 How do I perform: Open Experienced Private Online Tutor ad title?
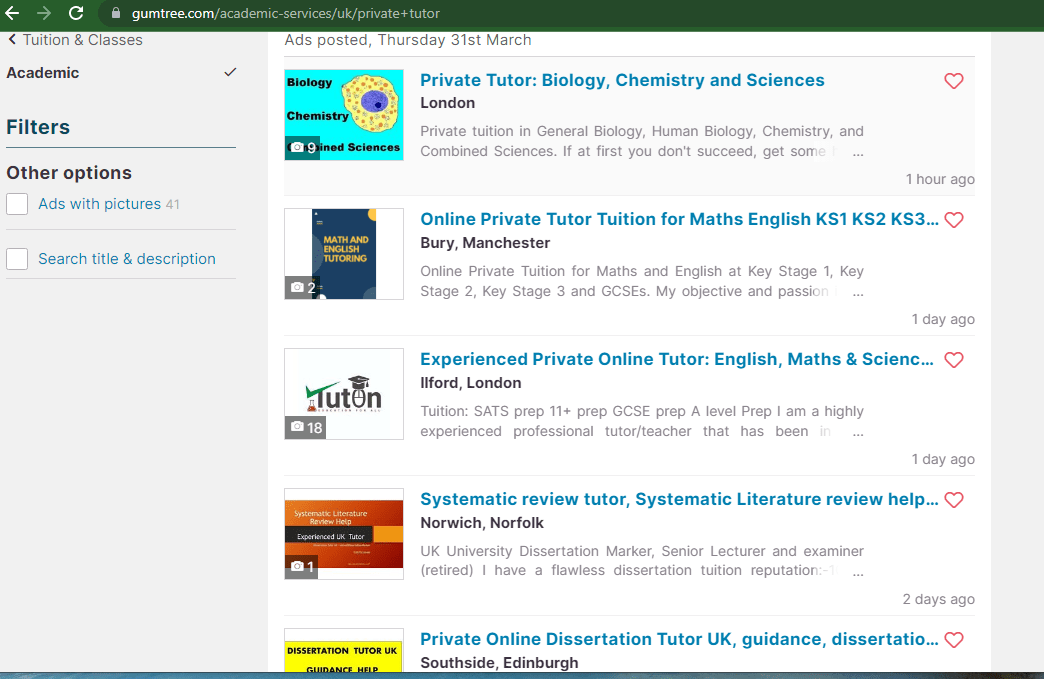(676, 359)
